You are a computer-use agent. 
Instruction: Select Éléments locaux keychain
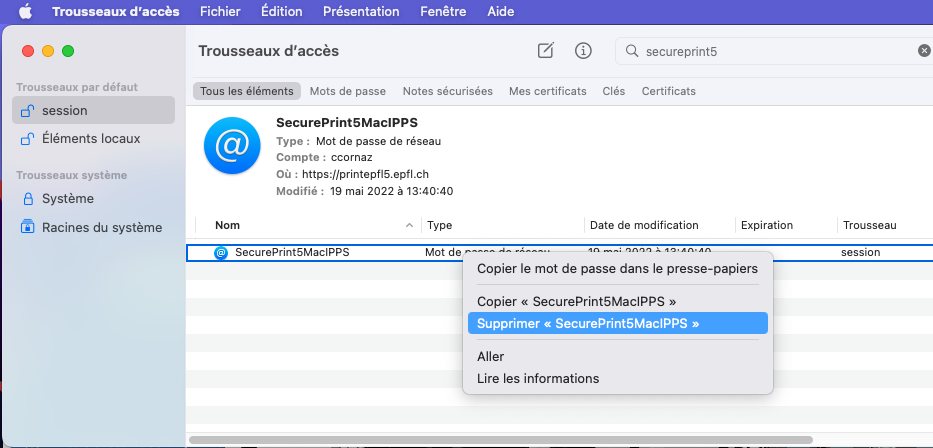tap(93, 139)
